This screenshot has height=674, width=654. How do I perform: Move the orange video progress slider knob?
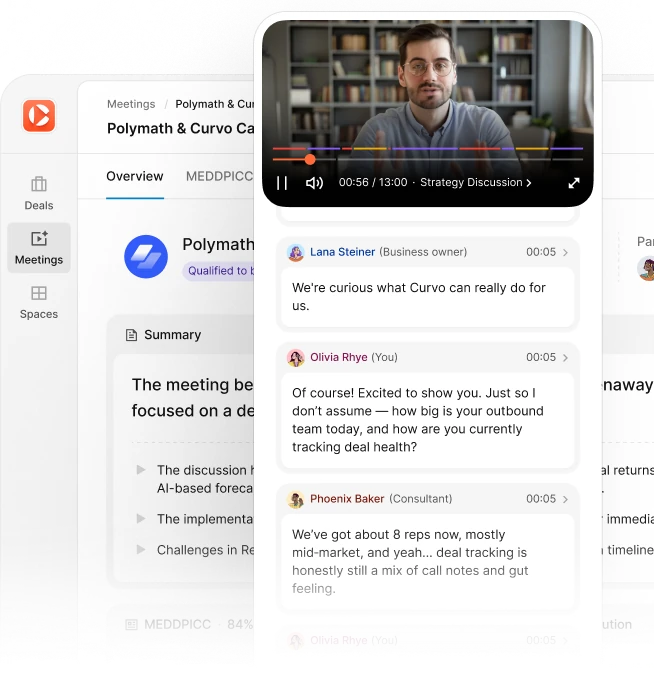click(310, 159)
